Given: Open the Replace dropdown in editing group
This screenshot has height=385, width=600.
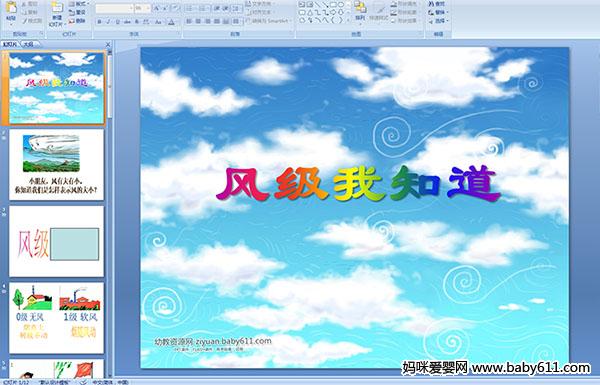Looking at the screenshot, I should coord(439,12).
